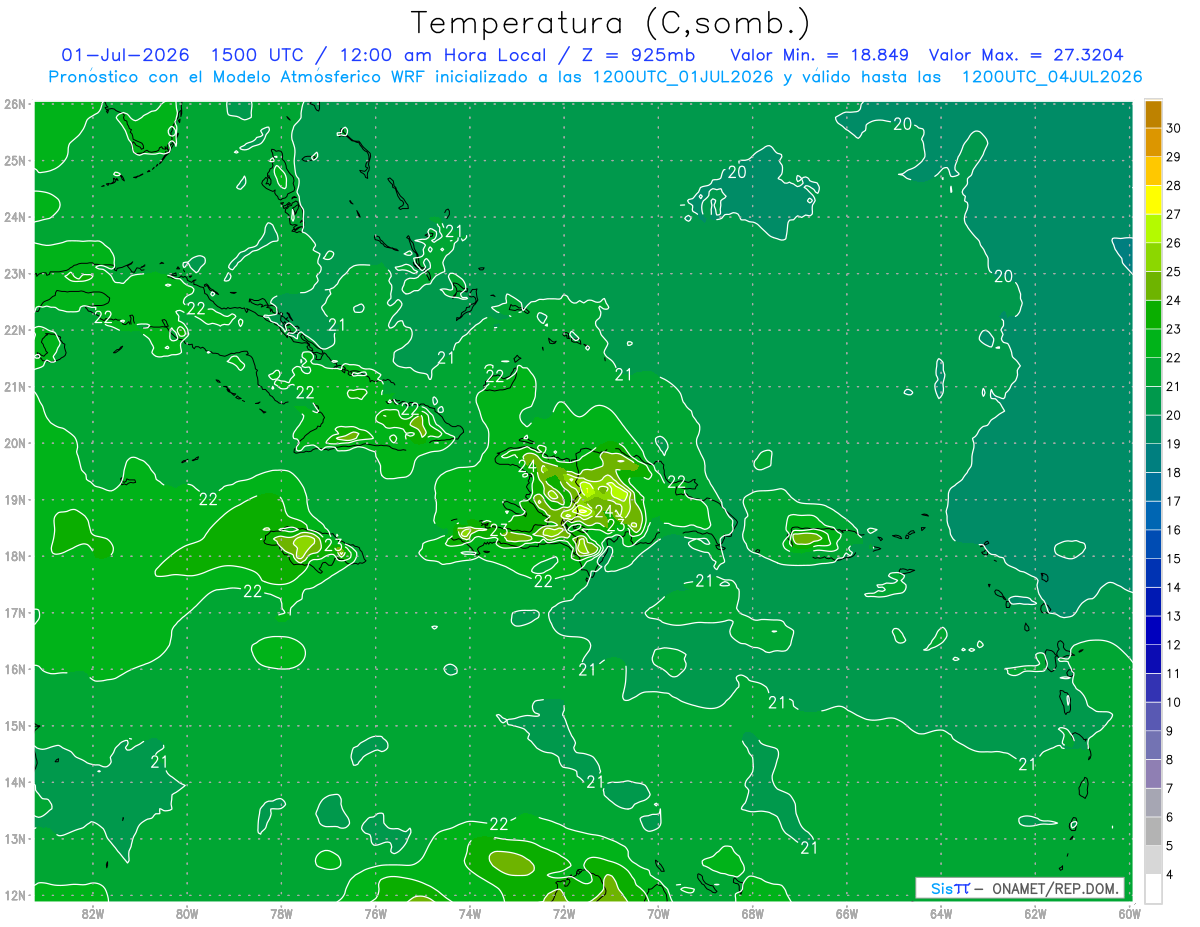Click the yellow colorbar swatch between 27 and 28
This screenshot has height=927, width=1200.
click(x=1153, y=199)
